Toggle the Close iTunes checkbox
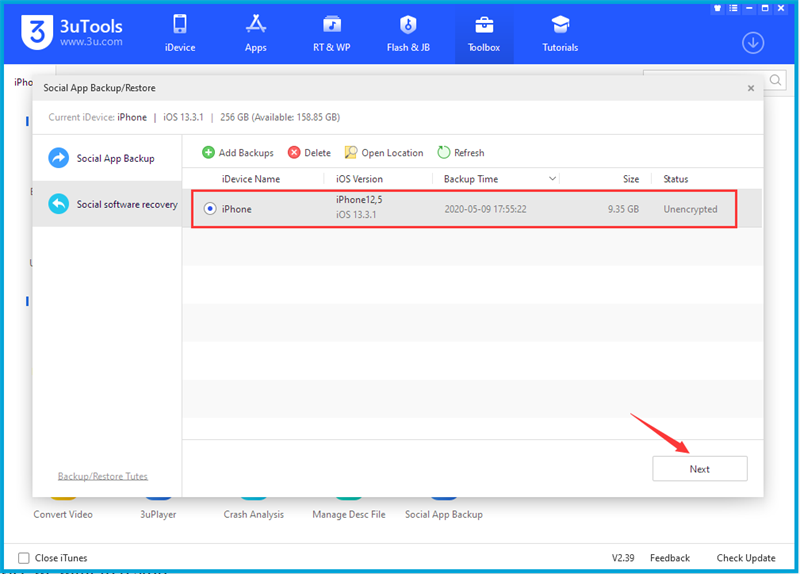This screenshot has width=800, height=574. click(x=23, y=558)
